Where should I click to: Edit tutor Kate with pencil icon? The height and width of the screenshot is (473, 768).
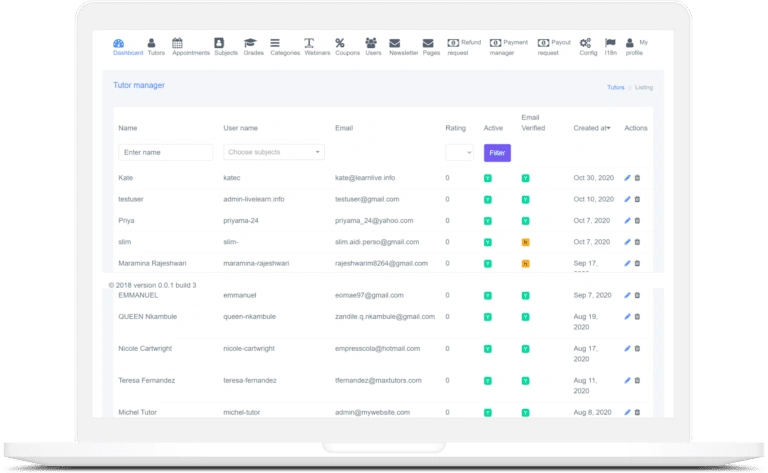(627, 178)
